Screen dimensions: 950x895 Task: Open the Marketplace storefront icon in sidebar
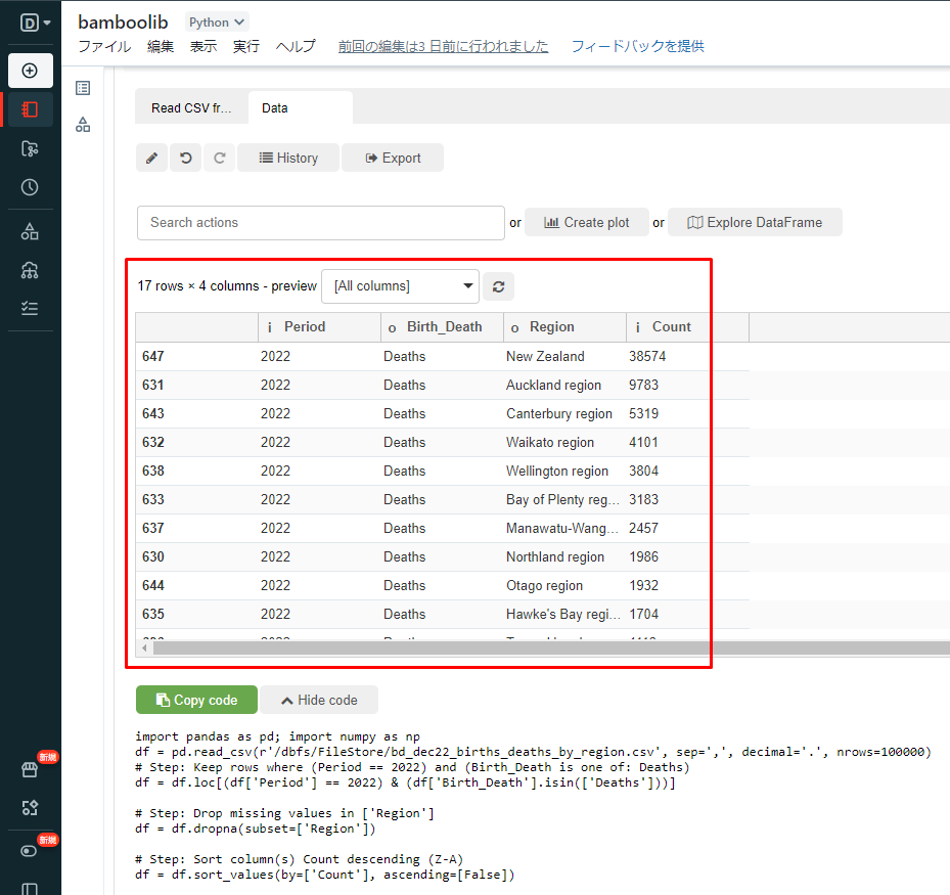(x=30, y=769)
